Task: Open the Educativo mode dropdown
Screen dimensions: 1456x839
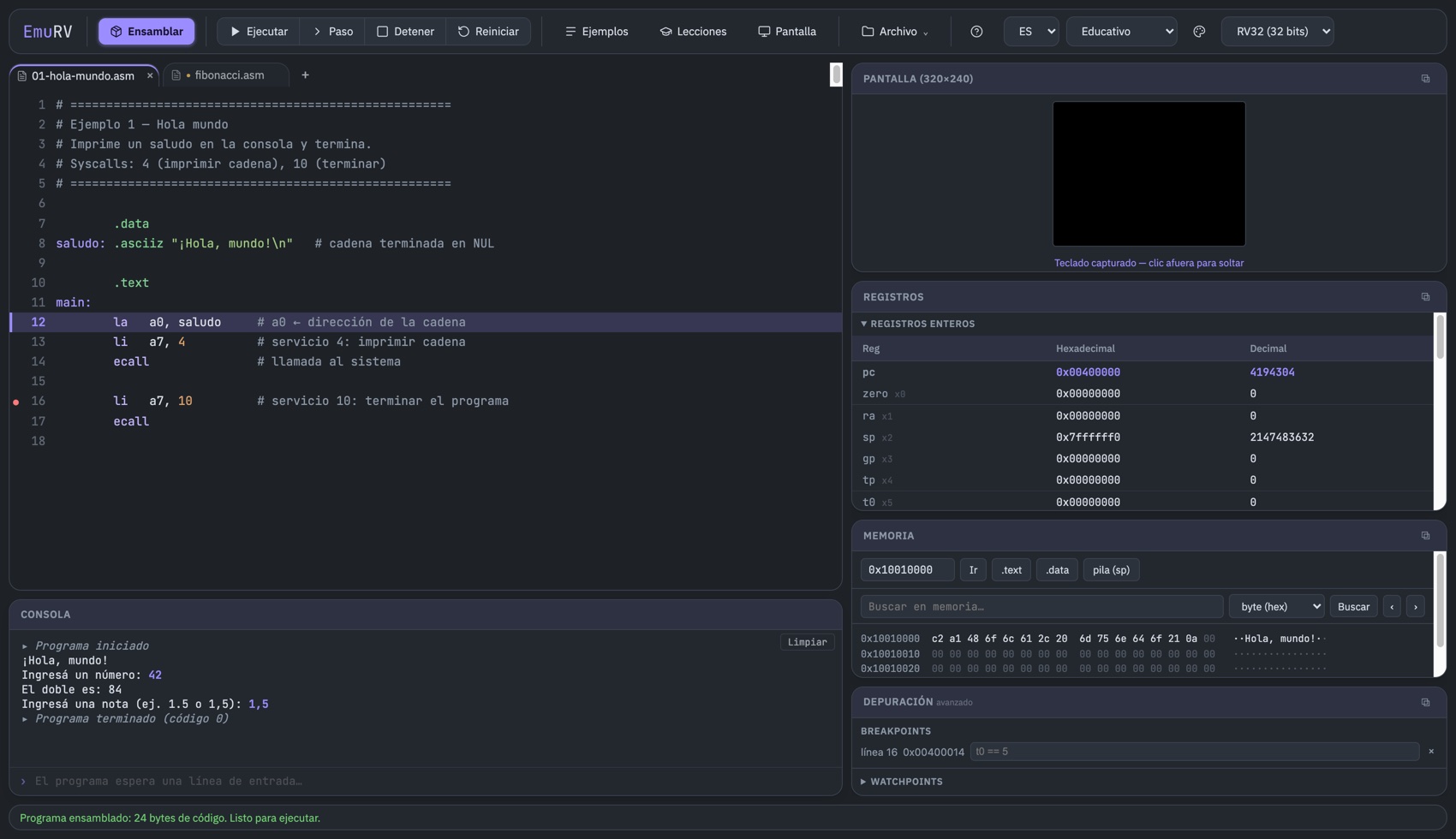Action: click(x=1121, y=32)
